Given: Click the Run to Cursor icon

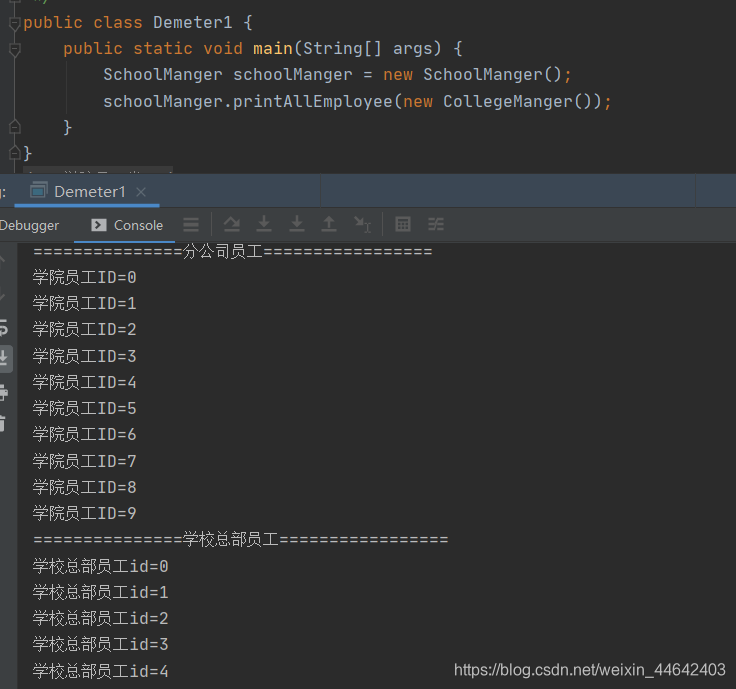Looking at the screenshot, I should [x=362, y=224].
